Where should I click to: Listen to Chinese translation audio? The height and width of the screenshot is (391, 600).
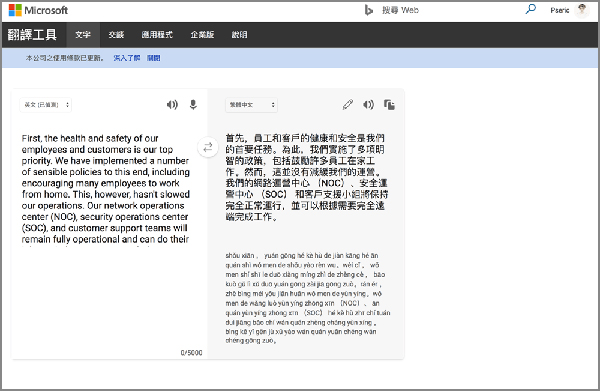pos(368,104)
